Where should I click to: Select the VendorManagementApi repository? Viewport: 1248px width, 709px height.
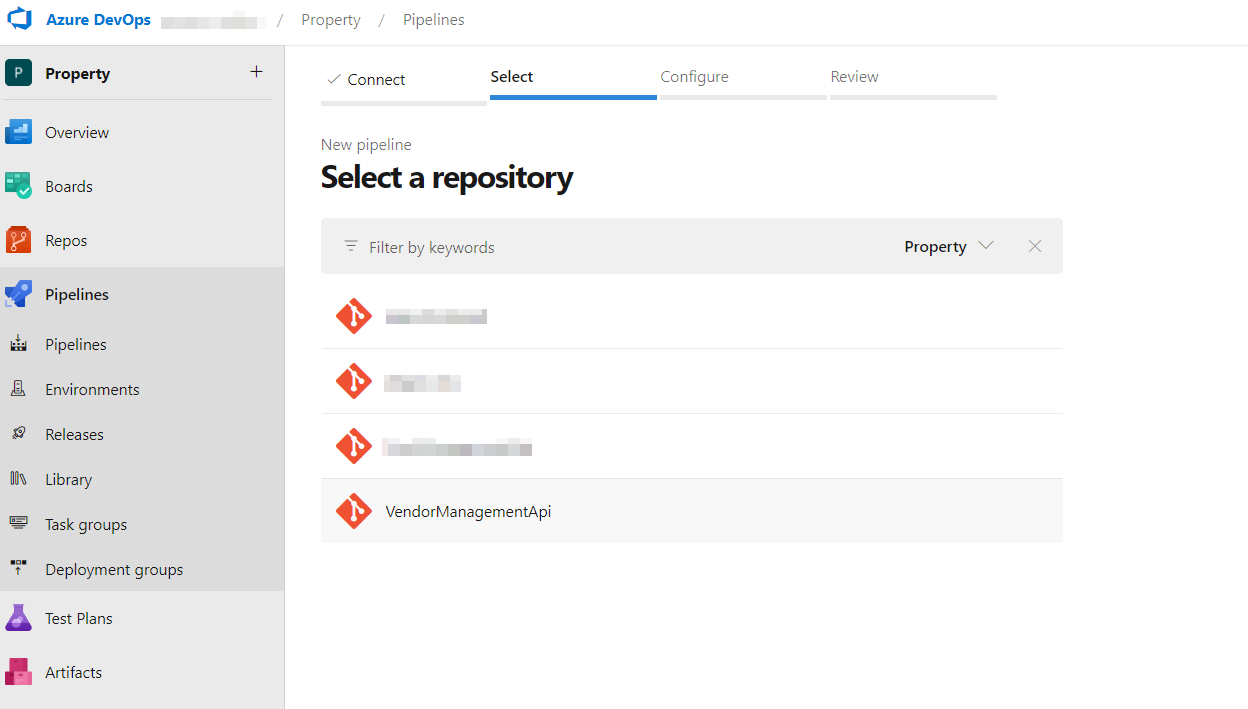click(x=692, y=511)
